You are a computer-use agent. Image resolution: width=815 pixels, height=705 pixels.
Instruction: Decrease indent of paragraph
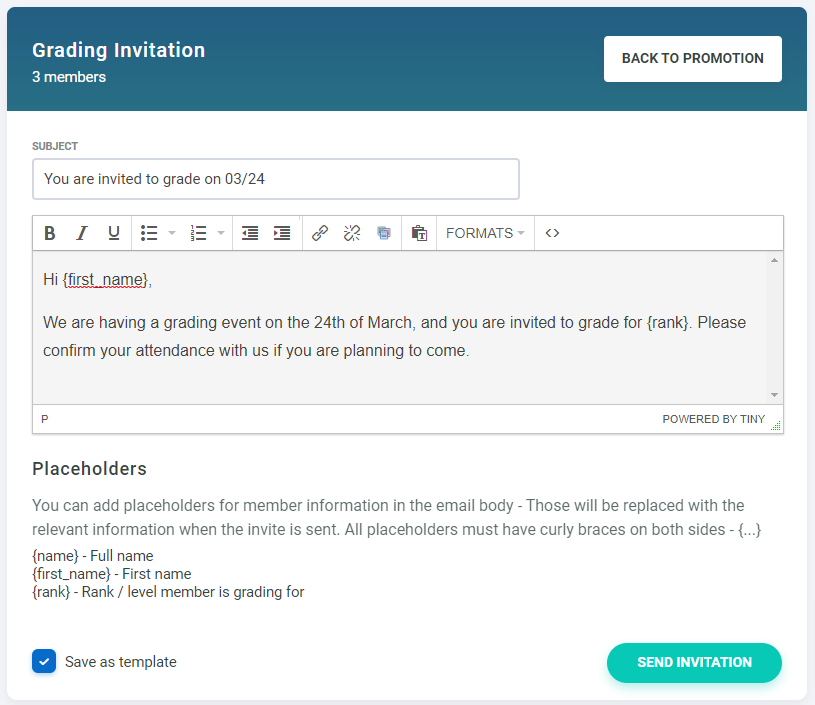pyautogui.click(x=250, y=233)
